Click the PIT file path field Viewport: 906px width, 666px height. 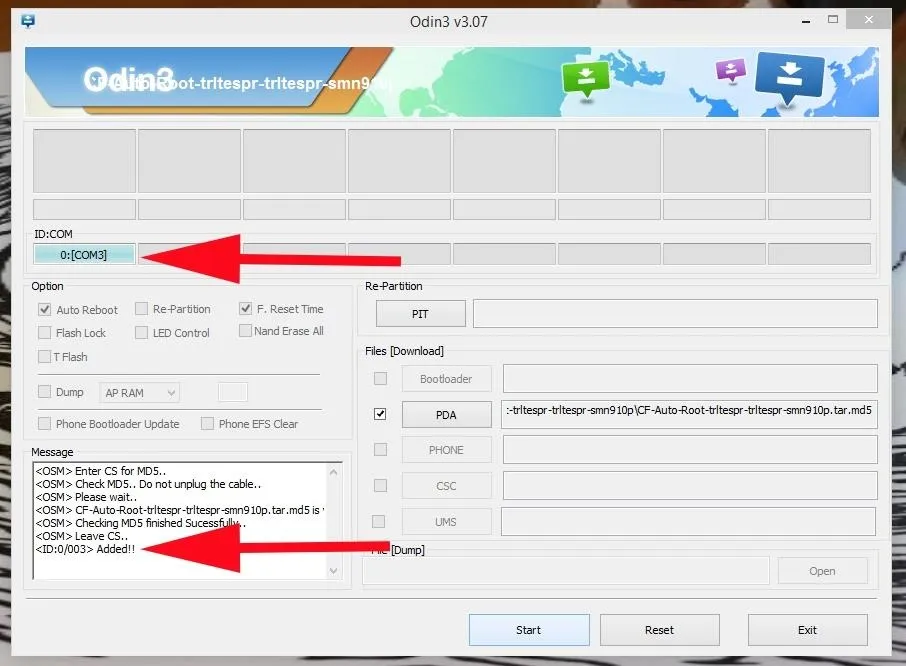pyautogui.click(x=675, y=314)
